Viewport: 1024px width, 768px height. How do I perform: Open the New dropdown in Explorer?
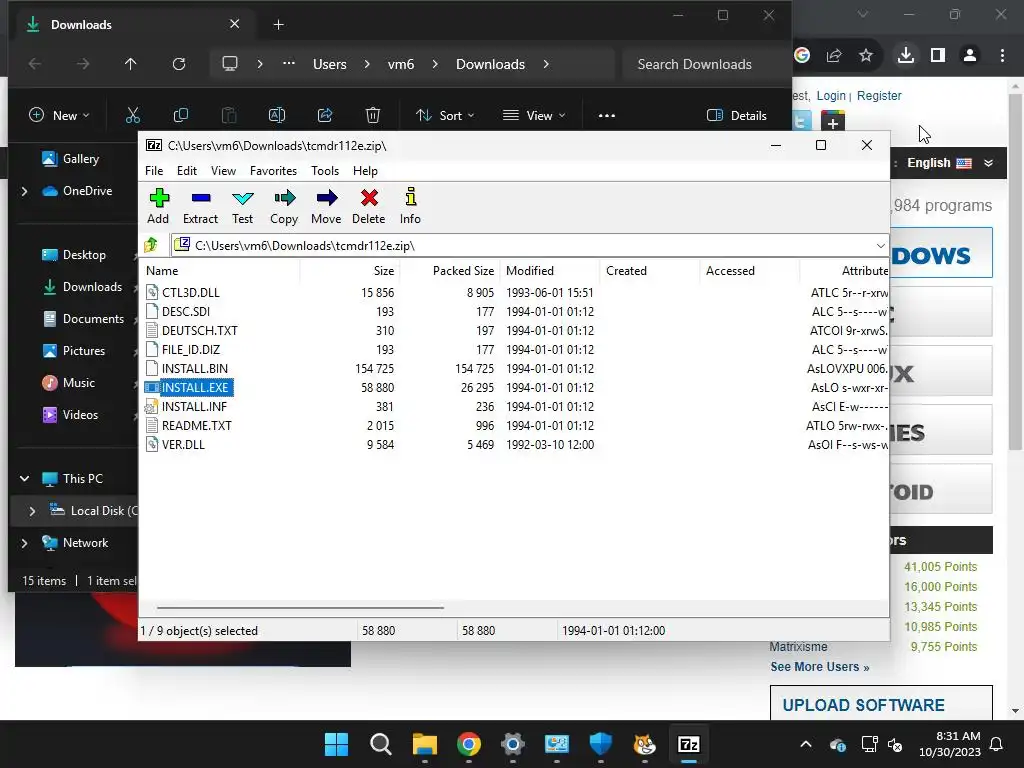pyautogui.click(x=59, y=116)
